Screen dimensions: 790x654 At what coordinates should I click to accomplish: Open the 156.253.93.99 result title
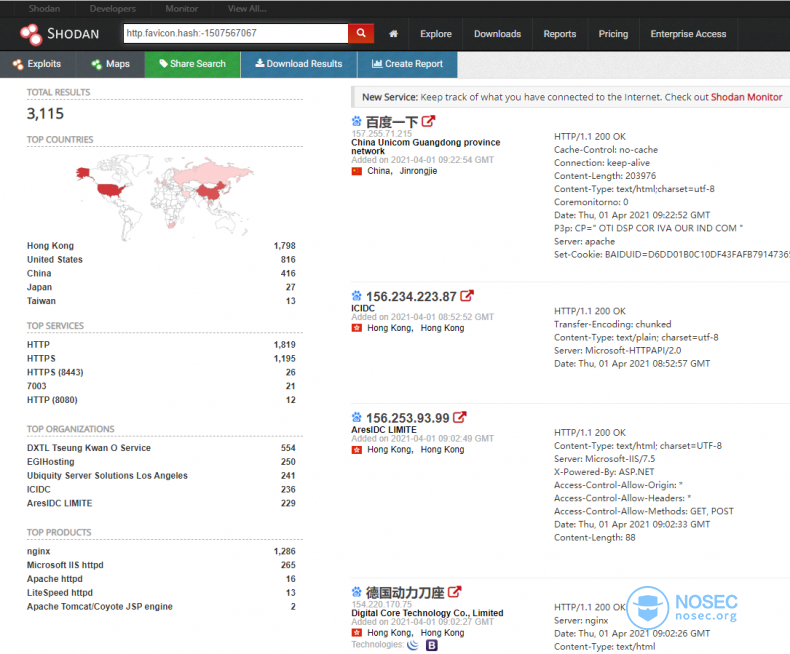point(408,418)
